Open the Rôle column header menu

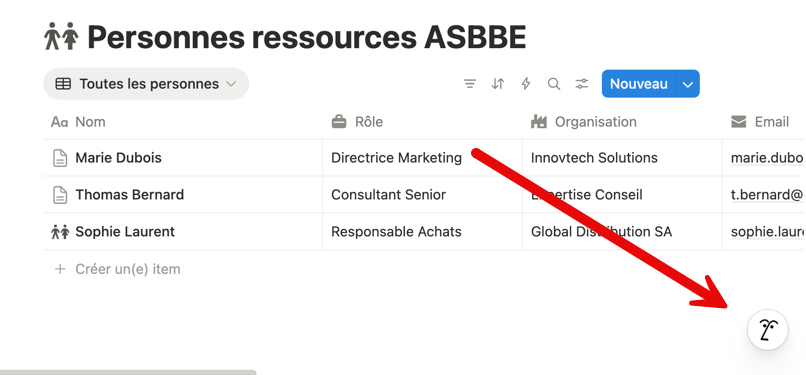click(x=423, y=122)
